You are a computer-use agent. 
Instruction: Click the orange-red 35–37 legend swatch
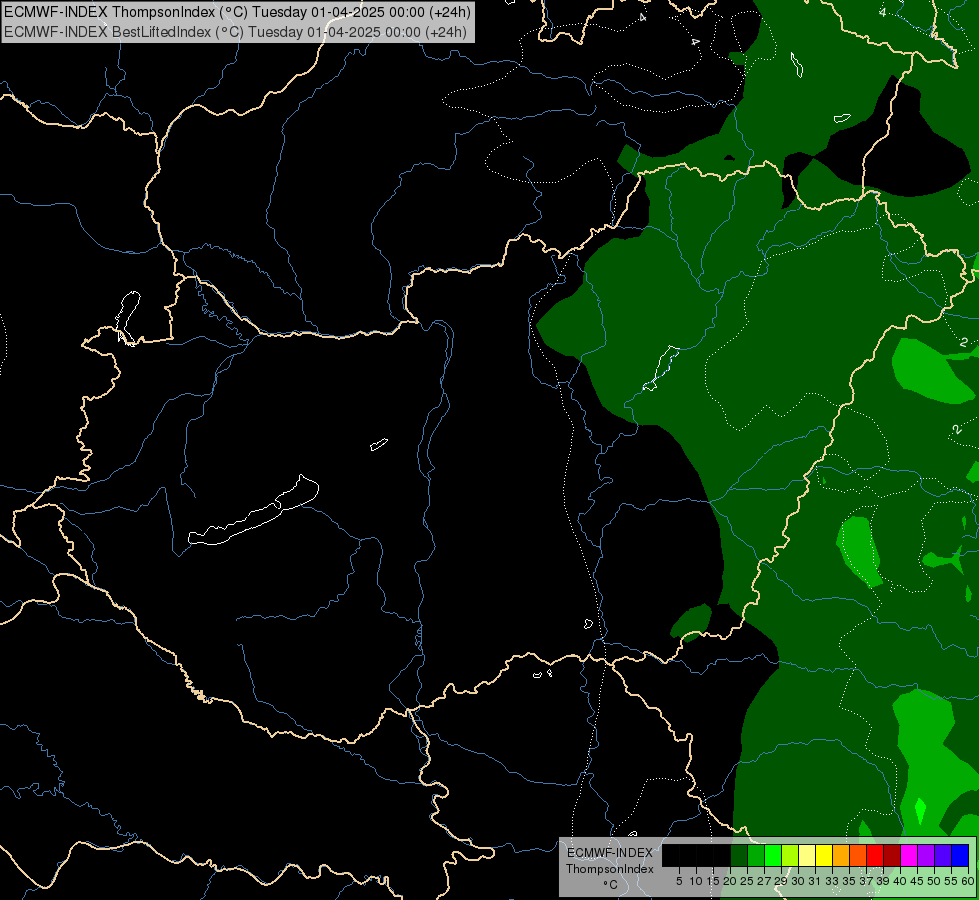pyautogui.click(x=858, y=855)
